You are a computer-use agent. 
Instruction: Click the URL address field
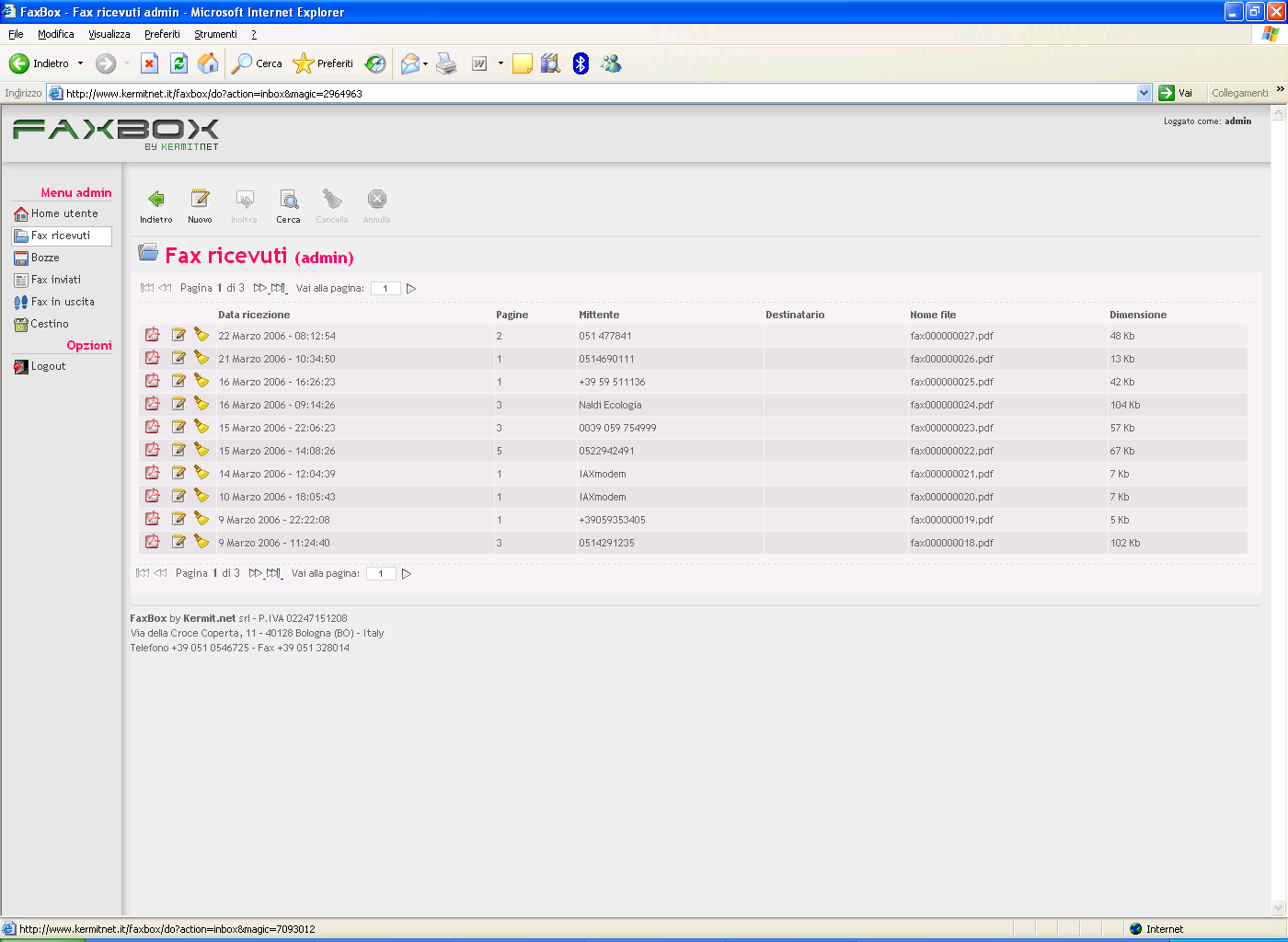point(599,93)
